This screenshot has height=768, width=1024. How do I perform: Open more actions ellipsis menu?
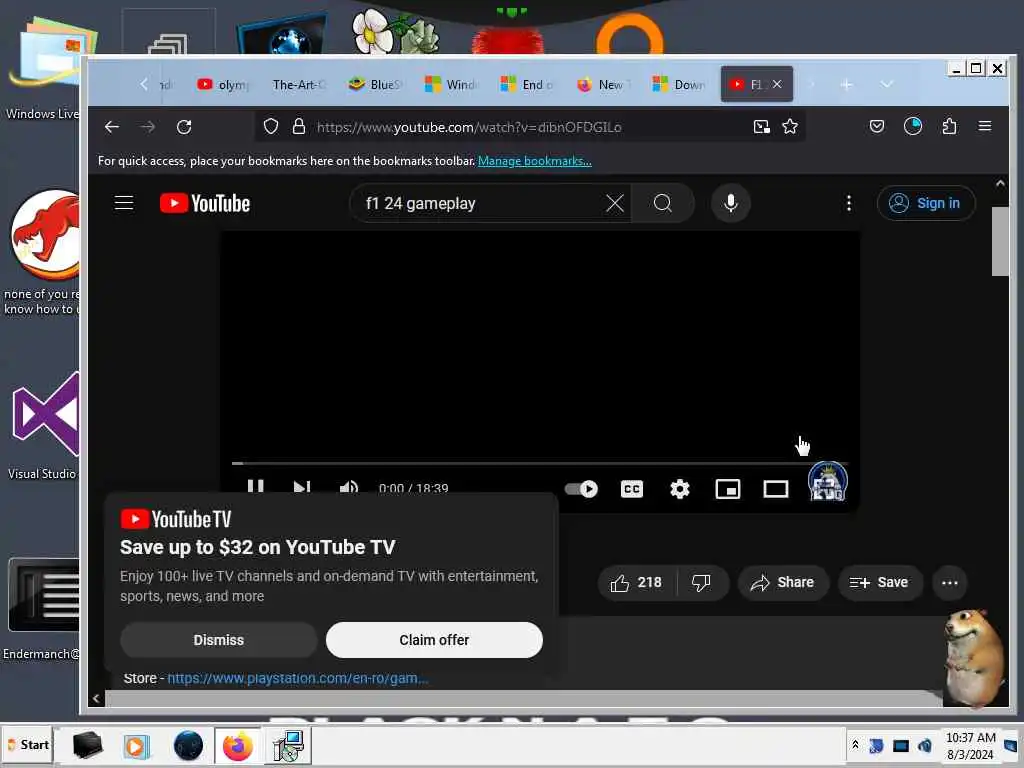point(950,583)
